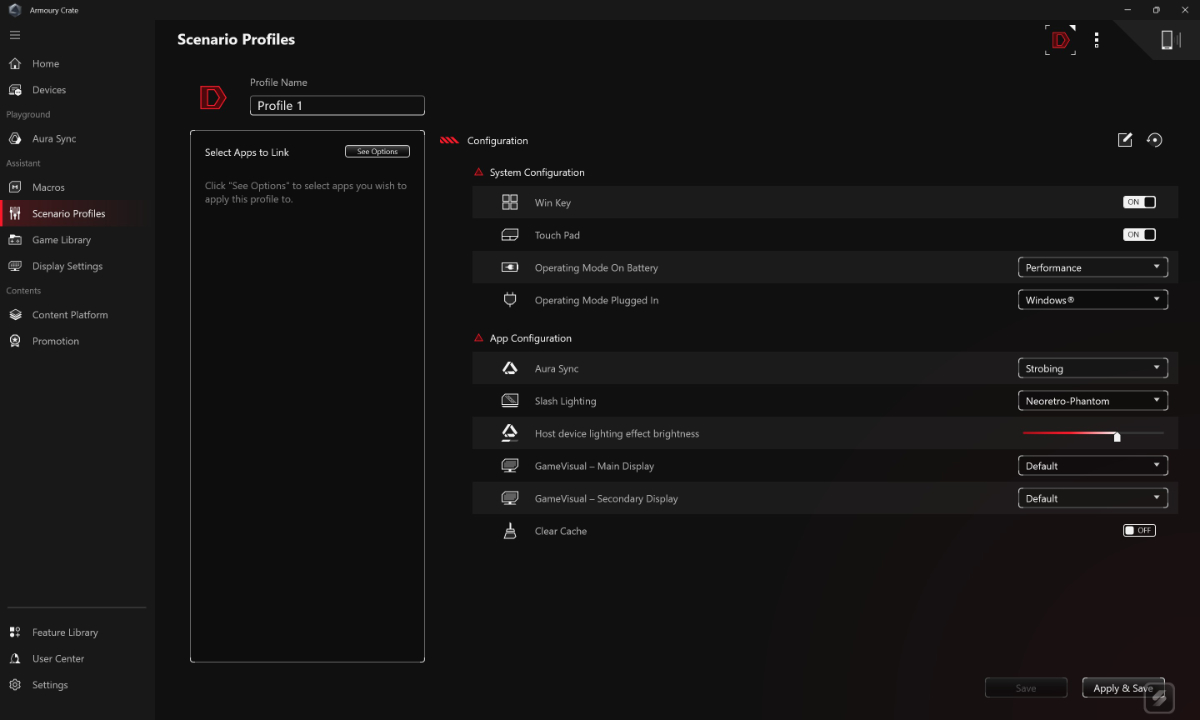1200x720 pixels.
Task: Click the Touch Pad row icon
Action: (x=510, y=235)
